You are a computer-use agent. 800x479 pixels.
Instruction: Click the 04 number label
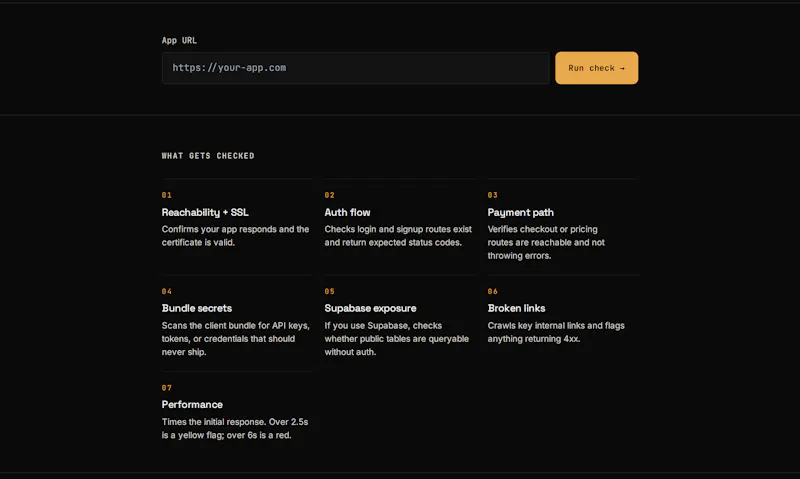(167, 291)
